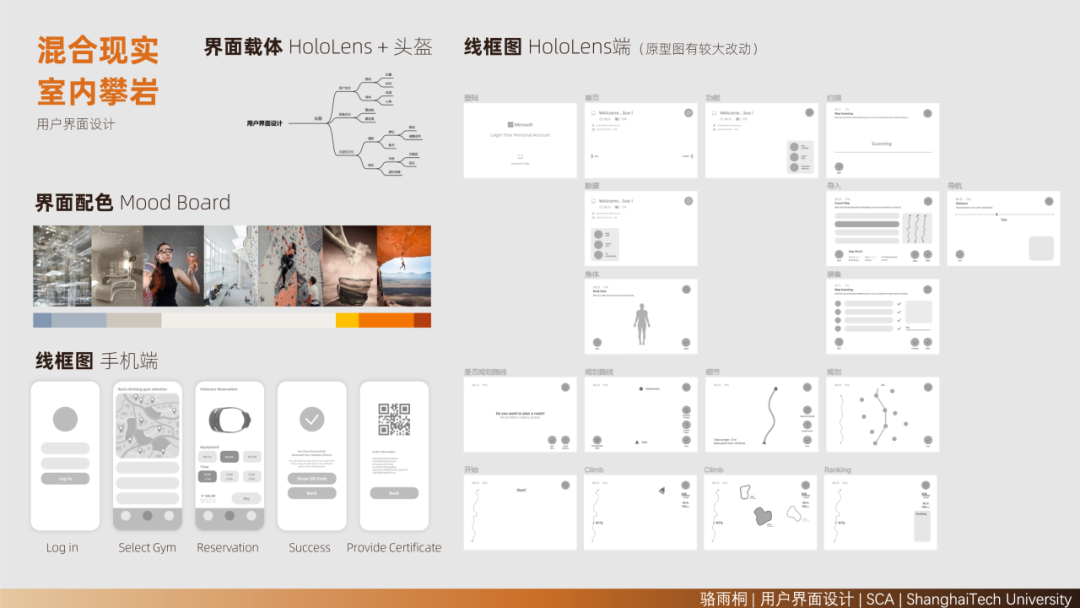Click the round profile button in the 开始 wireframe
The height and width of the screenshot is (608, 1080).
click(565, 485)
